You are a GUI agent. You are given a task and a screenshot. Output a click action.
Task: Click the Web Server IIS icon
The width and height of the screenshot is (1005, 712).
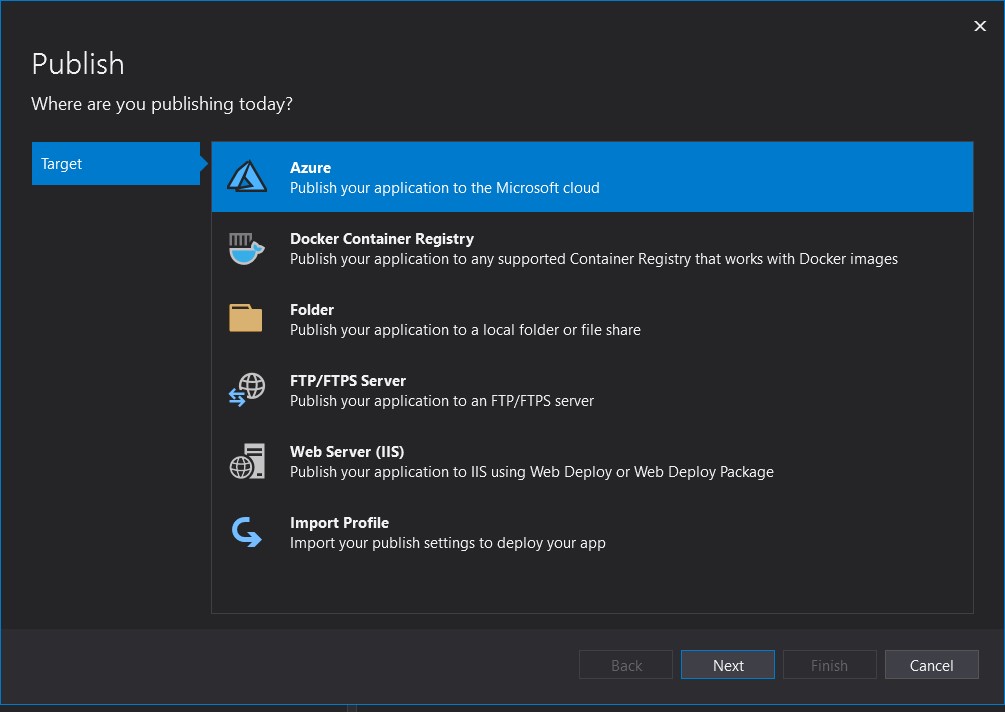(247, 461)
